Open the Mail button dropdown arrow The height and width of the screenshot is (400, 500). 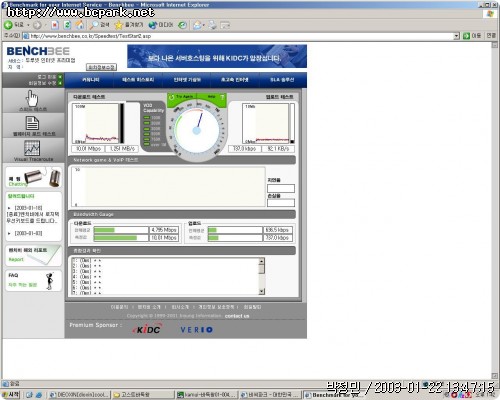coord(203,25)
